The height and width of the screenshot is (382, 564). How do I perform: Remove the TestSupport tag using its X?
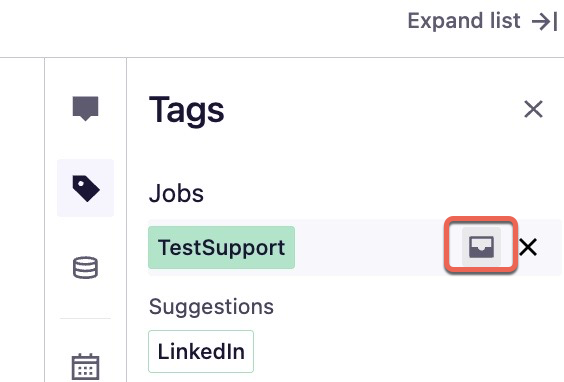tap(528, 247)
